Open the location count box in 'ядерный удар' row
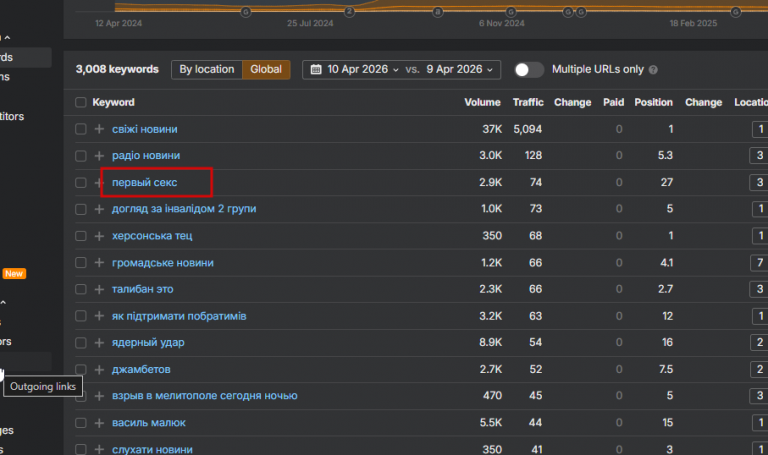Screen dimensions: 768x455 pos(759,343)
